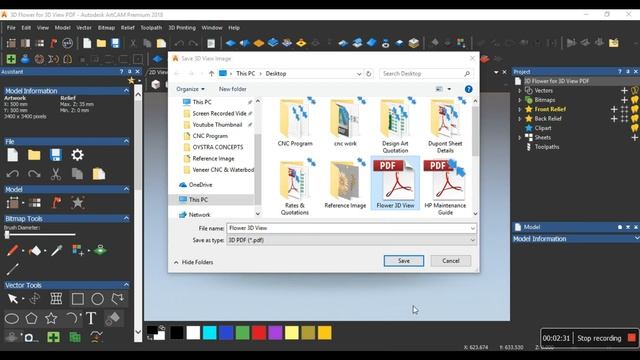Collapse the Bitmap Tools section

tap(126, 218)
